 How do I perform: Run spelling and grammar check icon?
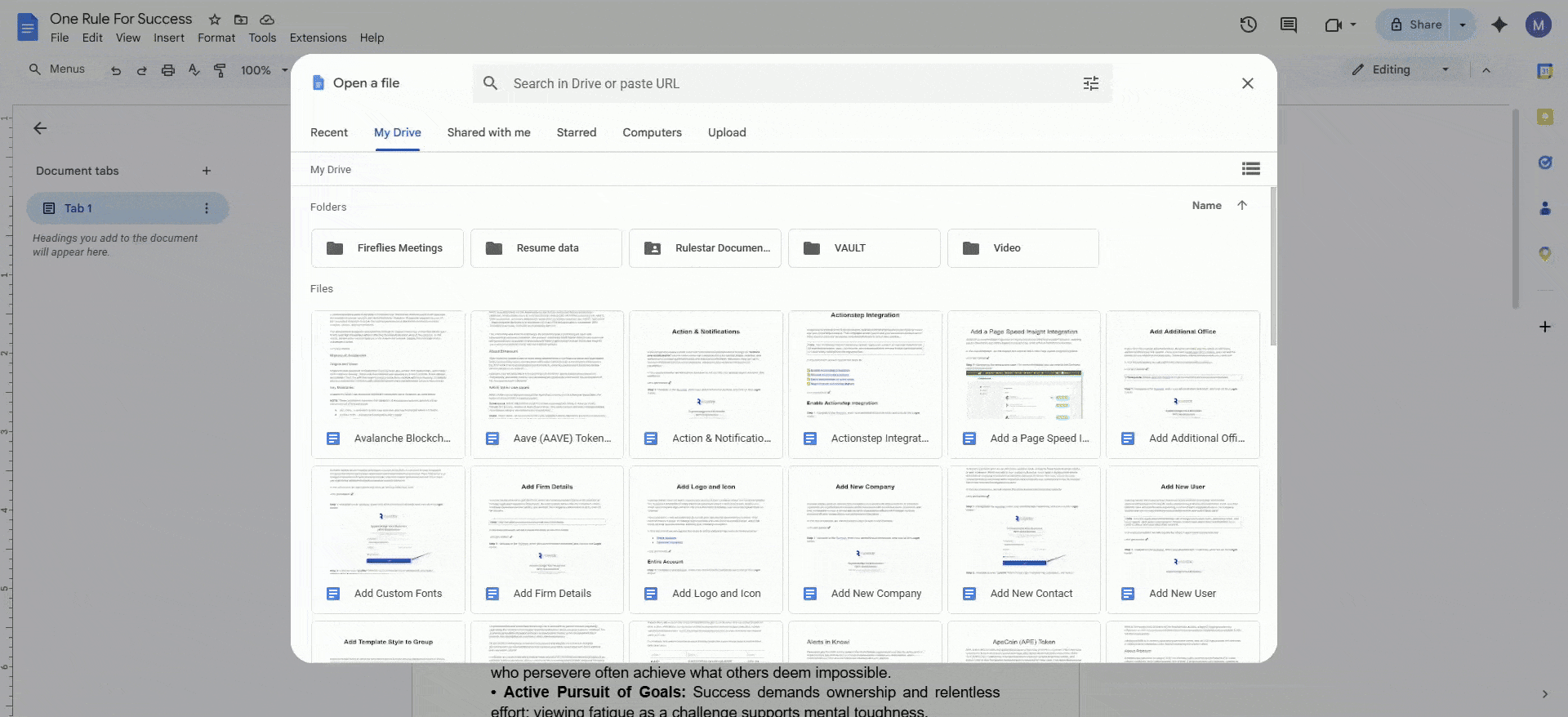tap(194, 70)
